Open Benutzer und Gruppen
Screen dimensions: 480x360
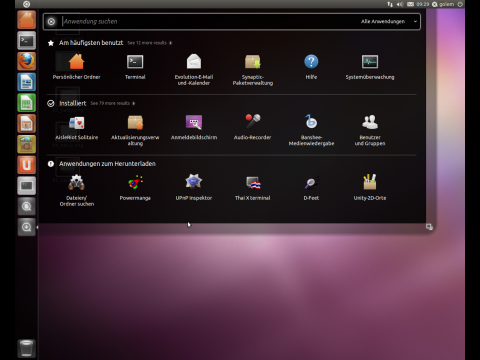(370, 130)
